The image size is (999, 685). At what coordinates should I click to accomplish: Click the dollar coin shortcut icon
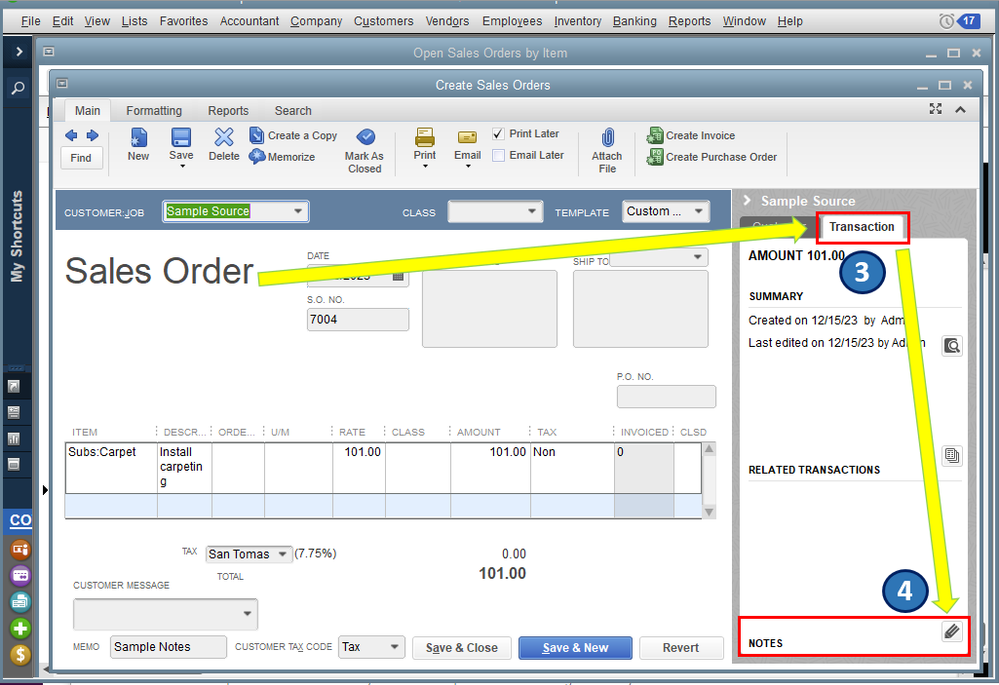click(x=20, y=654)
